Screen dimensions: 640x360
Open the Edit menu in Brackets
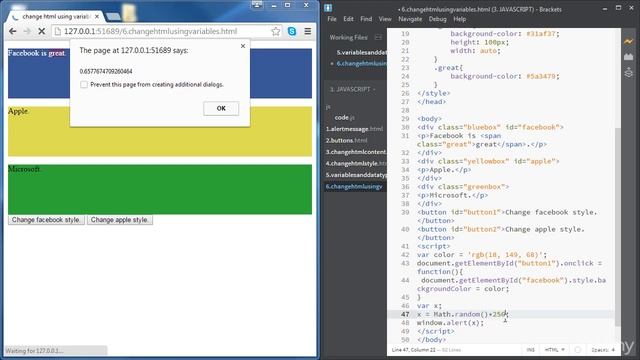348,19
